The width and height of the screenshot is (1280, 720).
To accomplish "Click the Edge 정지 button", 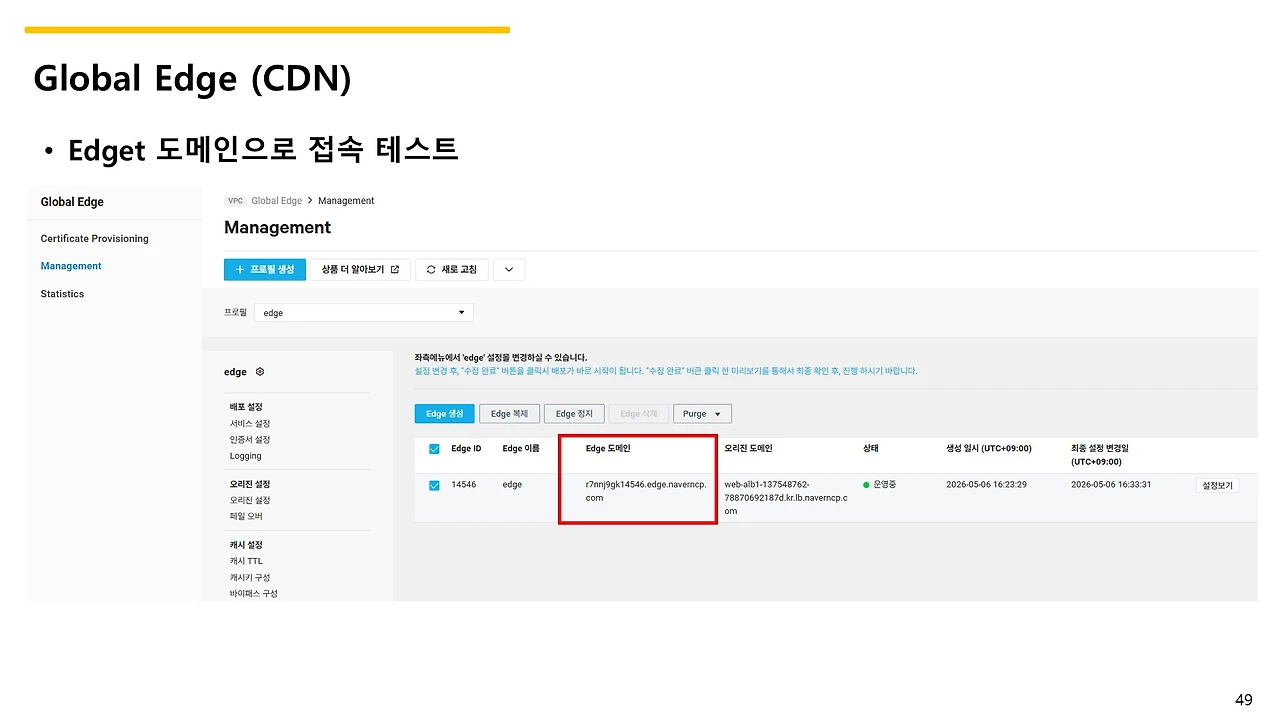I will coord(574,414).
